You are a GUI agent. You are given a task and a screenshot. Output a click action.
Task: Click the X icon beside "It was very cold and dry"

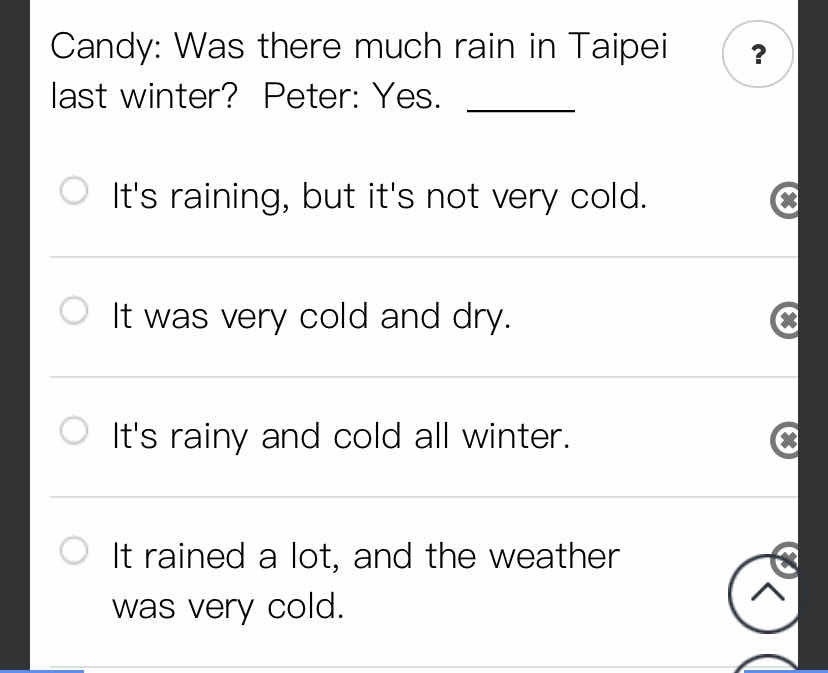(x=785, y=320)
